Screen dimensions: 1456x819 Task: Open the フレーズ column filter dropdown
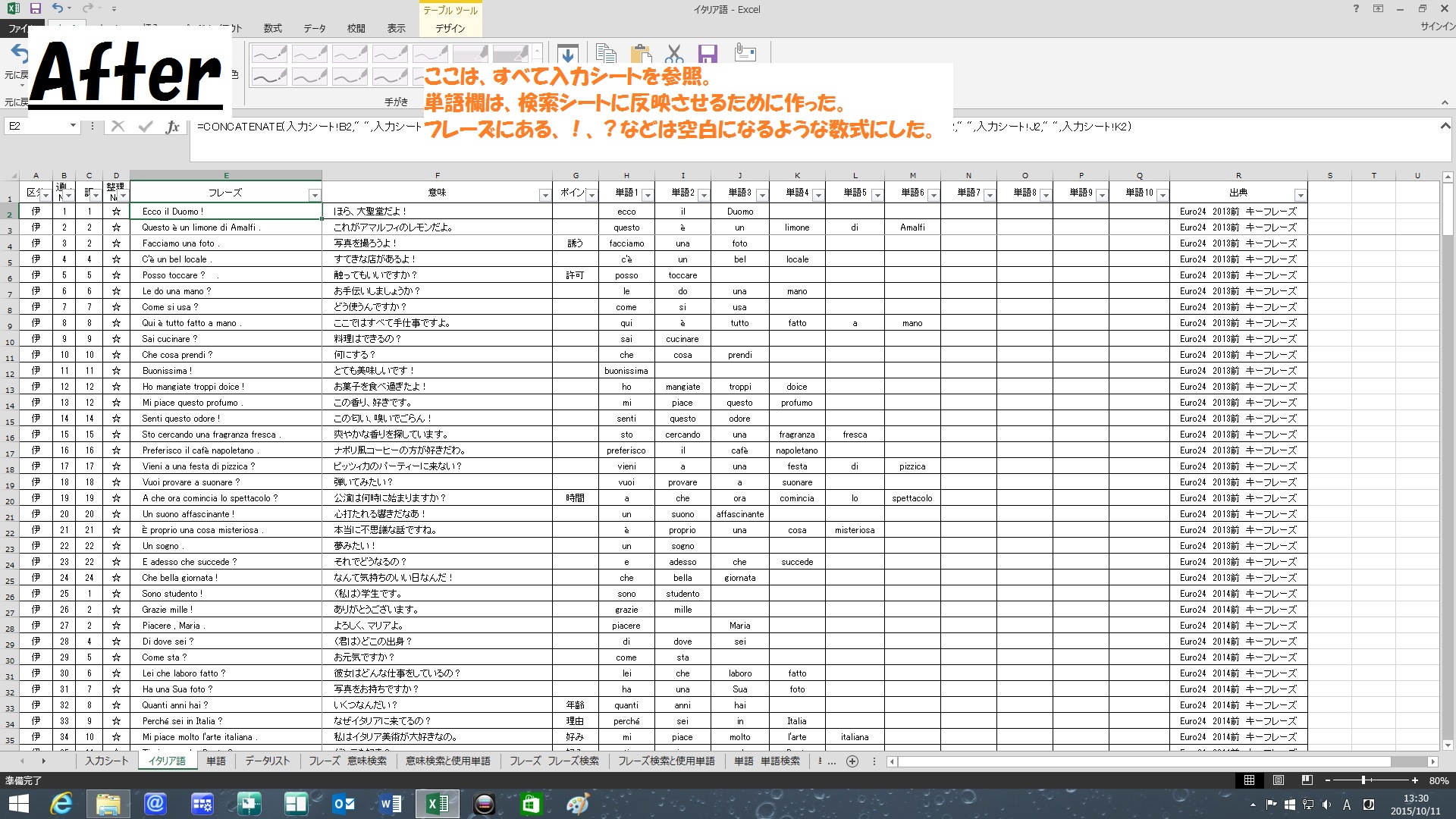(x=314, y=196)
